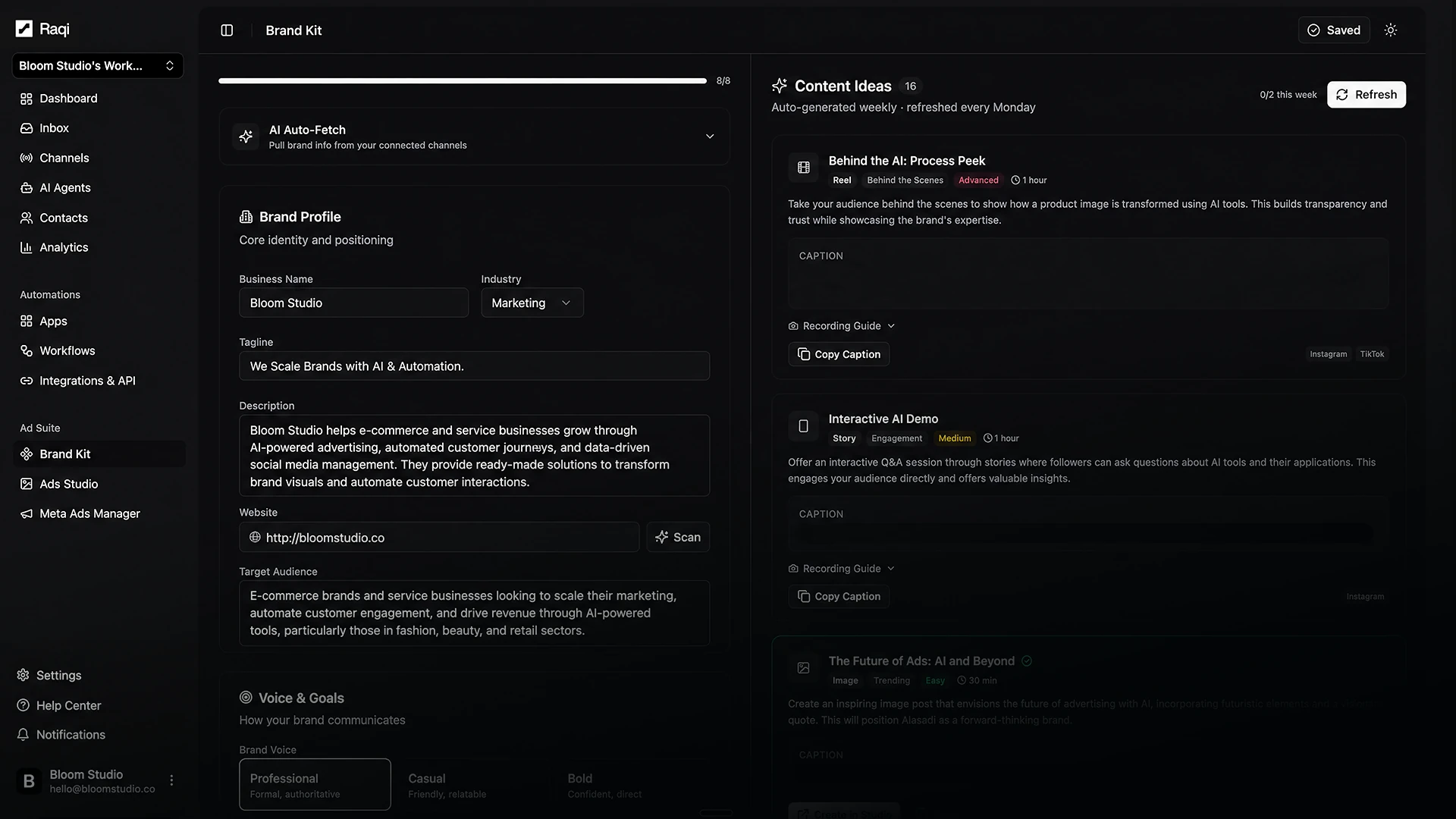This screenshot has width=1456, height=819.
Task: Click the Apps grid icon
Action: (27, 321)
